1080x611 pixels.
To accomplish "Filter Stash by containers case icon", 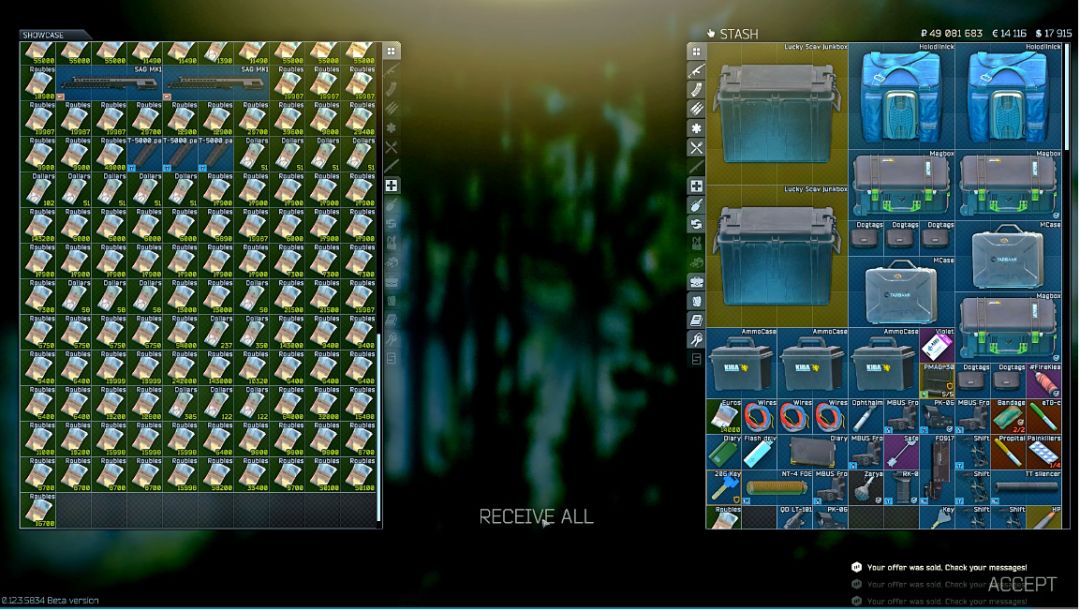I will [696, 282].
